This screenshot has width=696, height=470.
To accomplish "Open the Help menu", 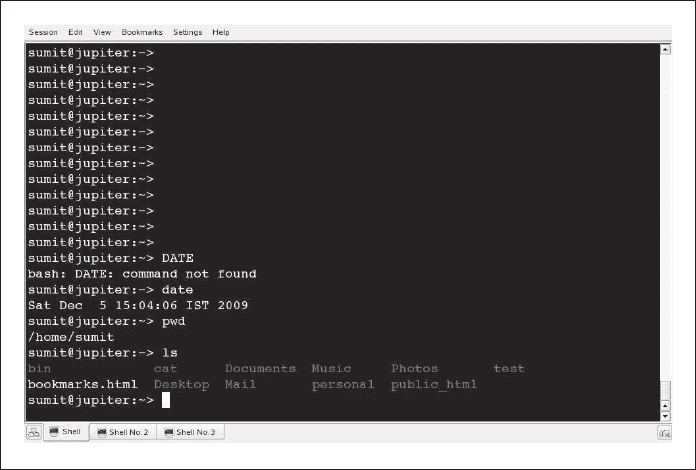I will click(221, 32).
